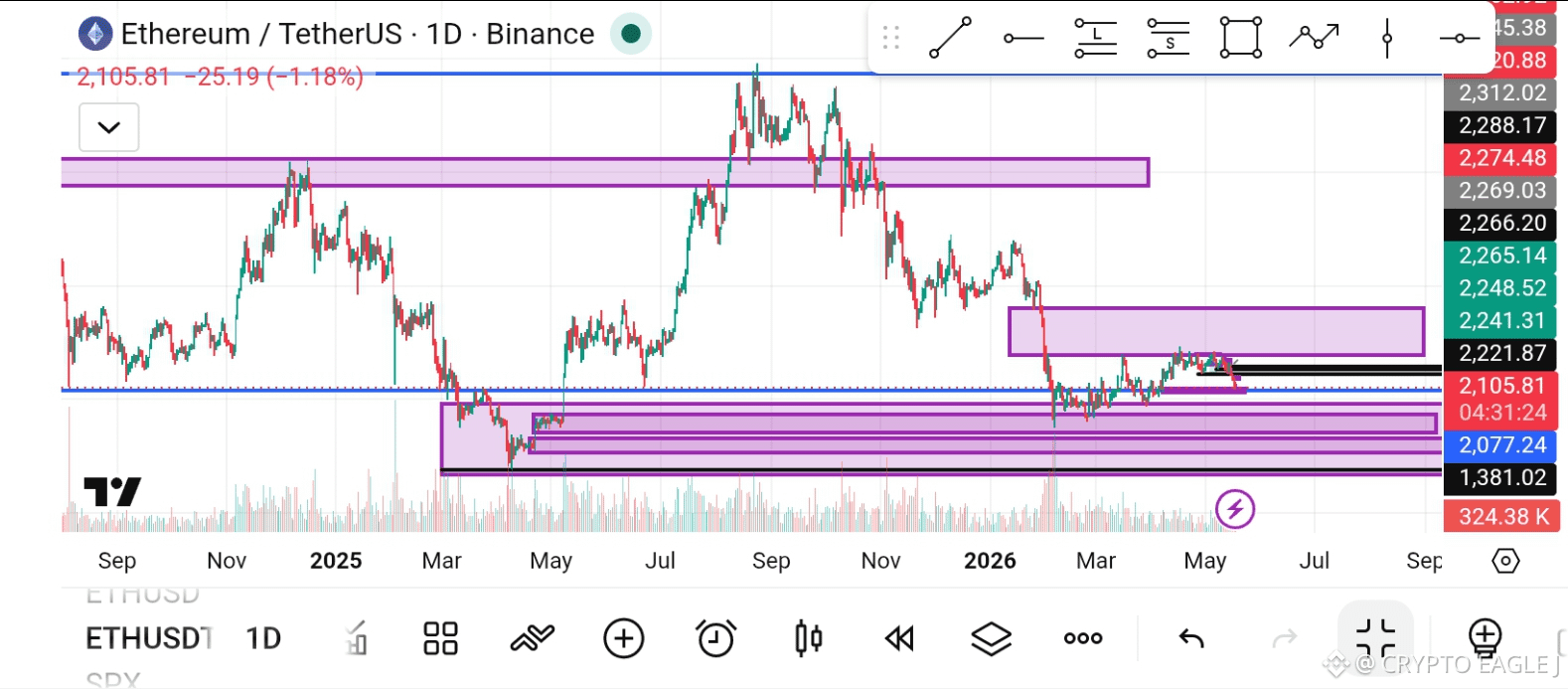
Task: Select the long position tool
Action: tap(1095, 38)
